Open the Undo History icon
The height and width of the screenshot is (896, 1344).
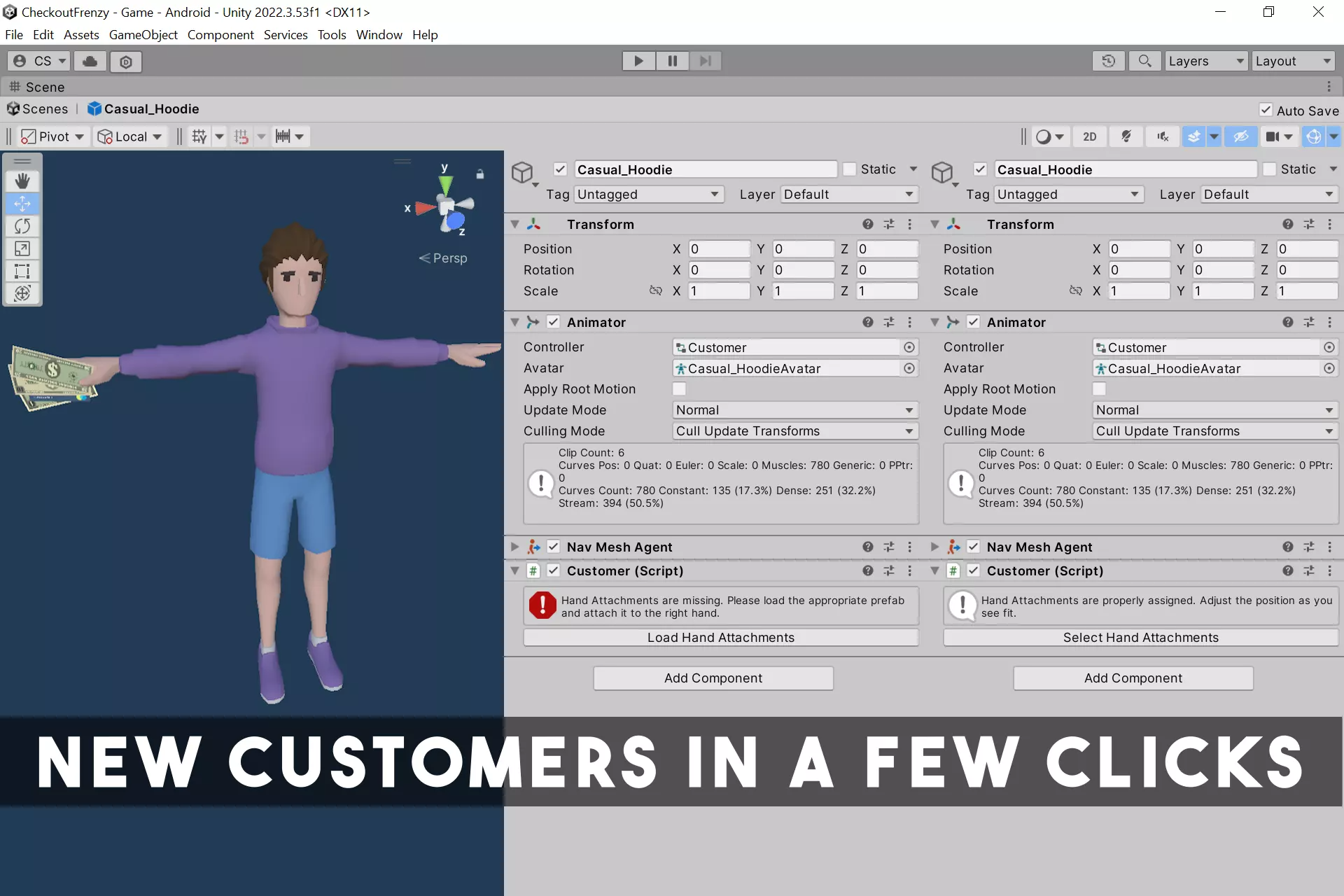point(1108,61)
